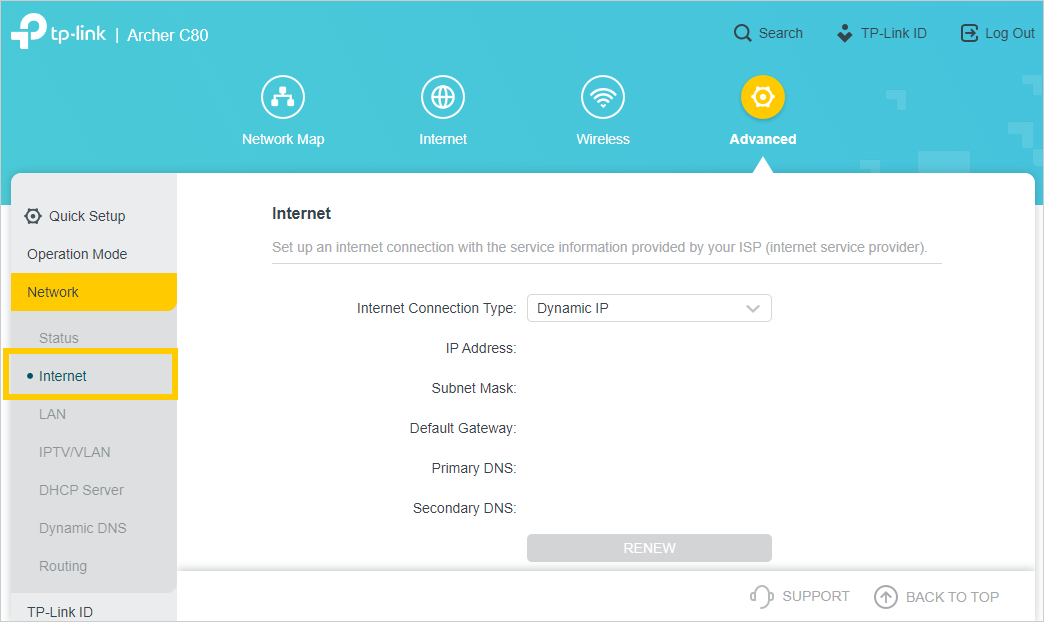Click the Advanced gear icon
1044x622 pixels.
point(763,97)
